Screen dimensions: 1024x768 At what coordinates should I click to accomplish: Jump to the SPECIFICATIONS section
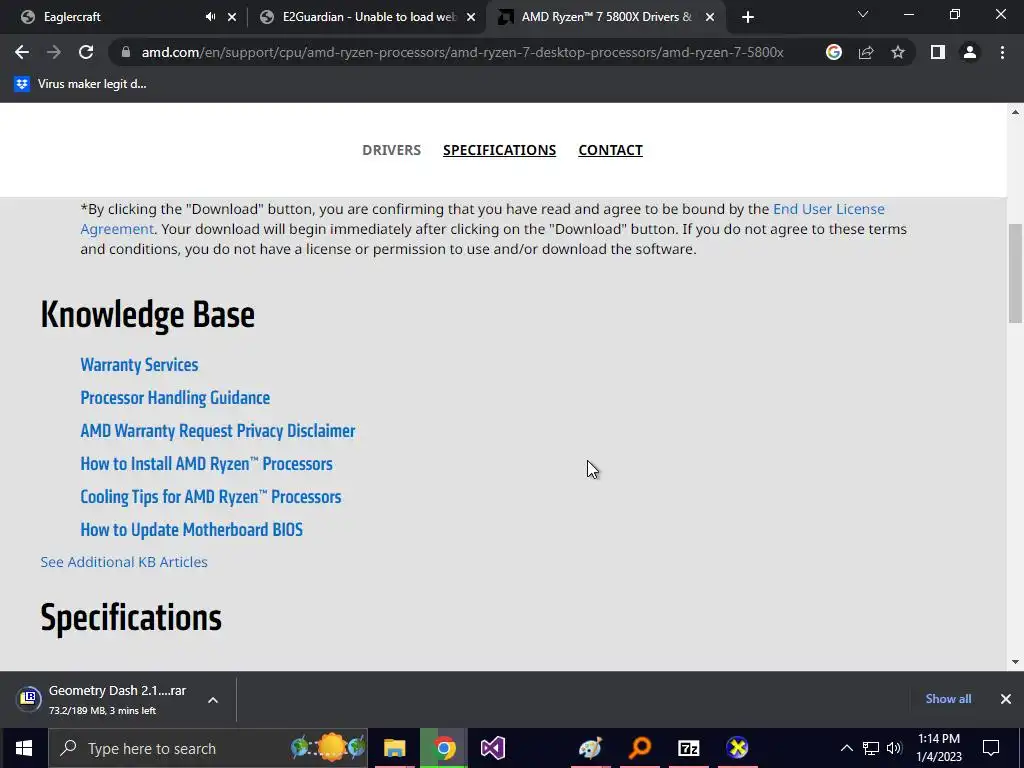[500, 150]
